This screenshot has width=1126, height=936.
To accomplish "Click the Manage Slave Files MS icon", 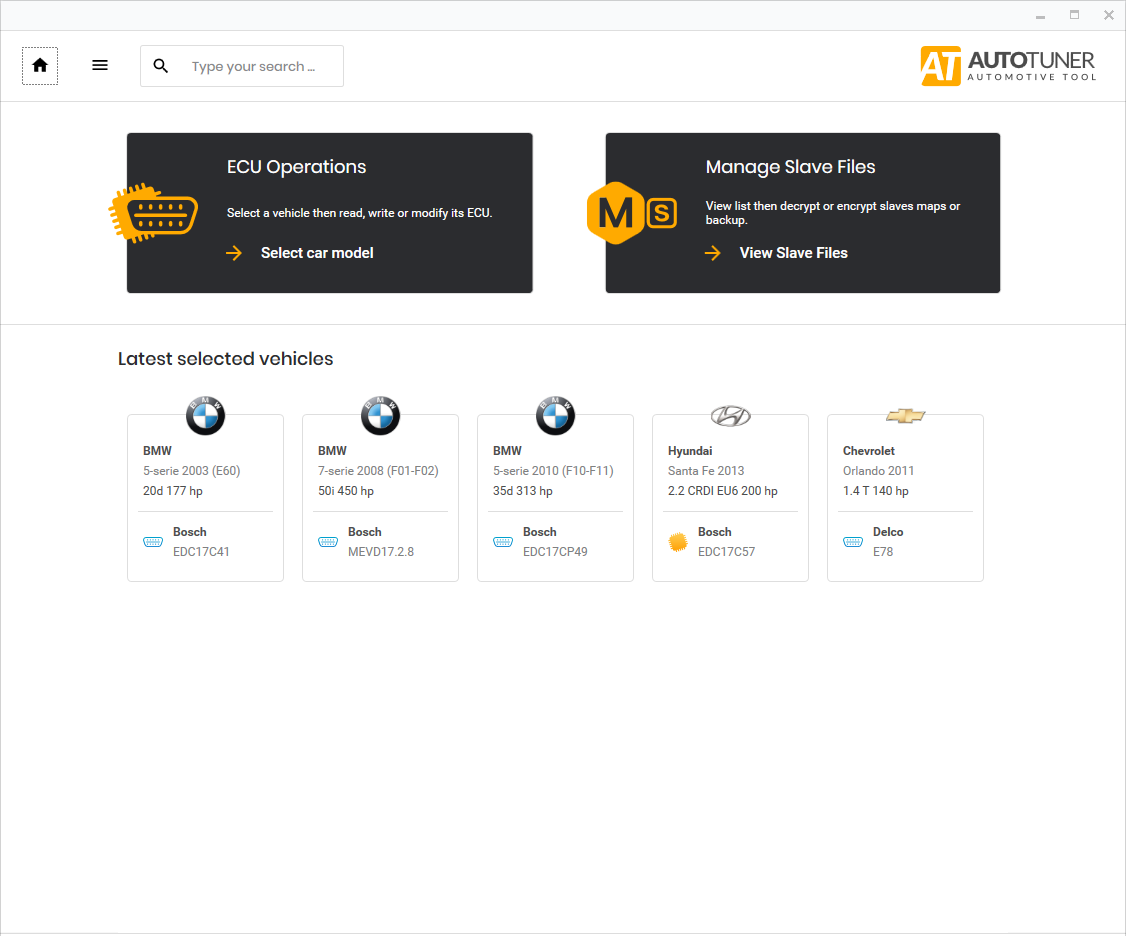I will [632, 213].
